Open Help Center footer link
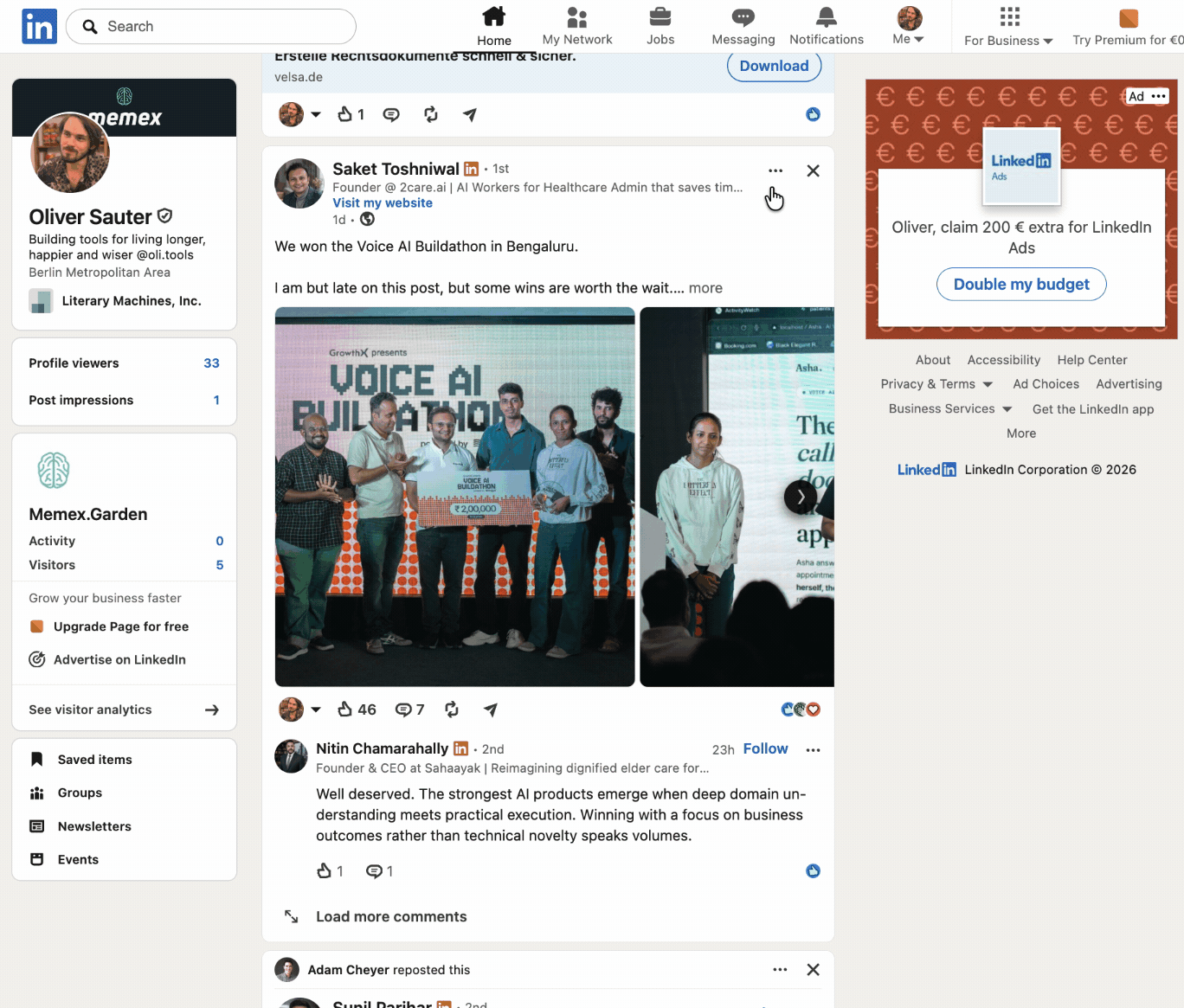Viewport: 1184px width, 1008px height. click(1092, 360)
